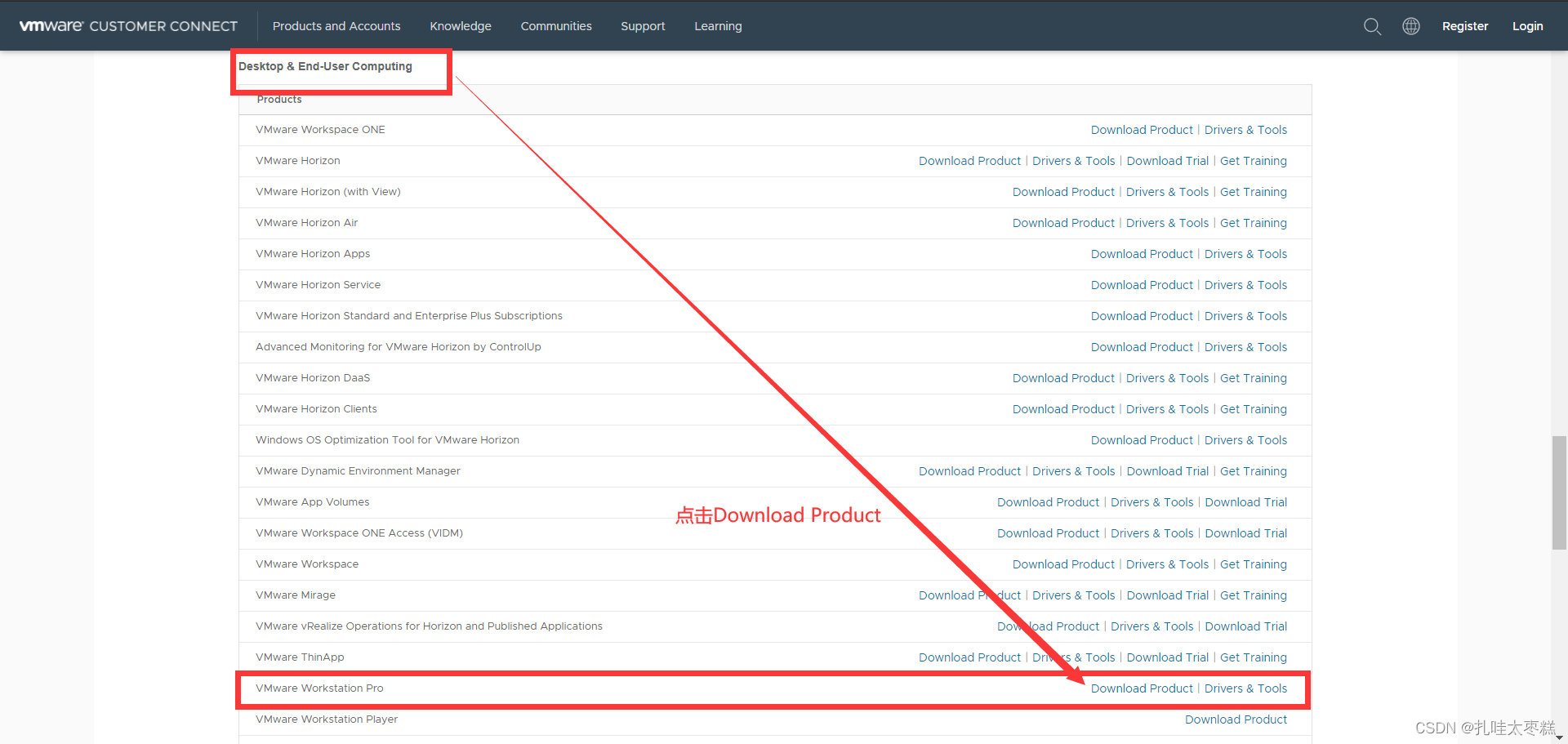The width and height of the screenshot is (1568, 744).
Task: Download Product for VMware Workspace row
Action: 1063,564
